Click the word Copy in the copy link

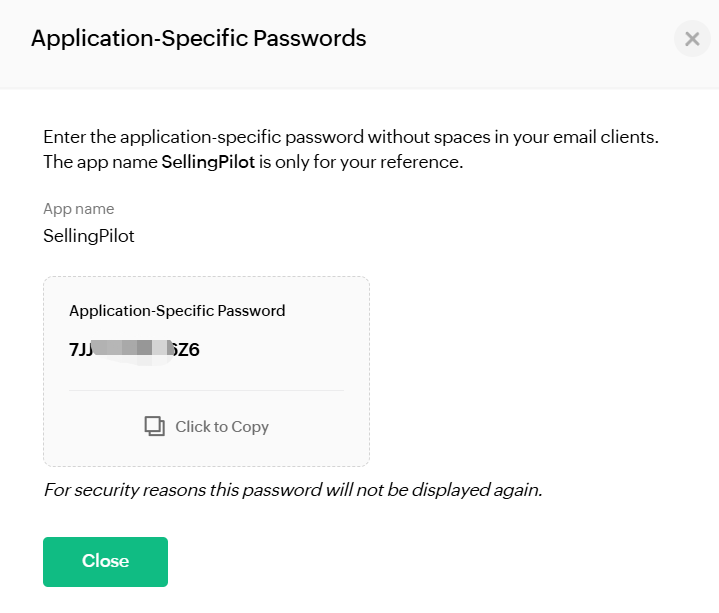250,427
